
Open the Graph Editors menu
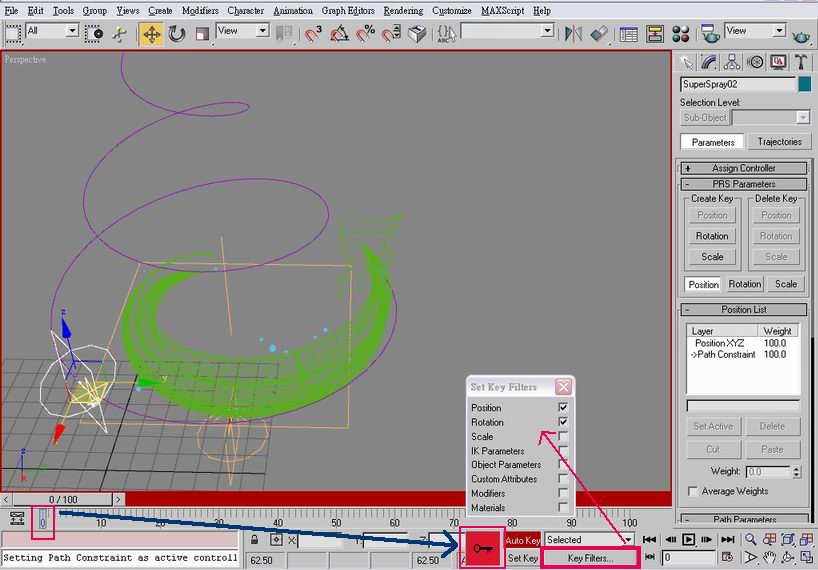pos(348,10)
